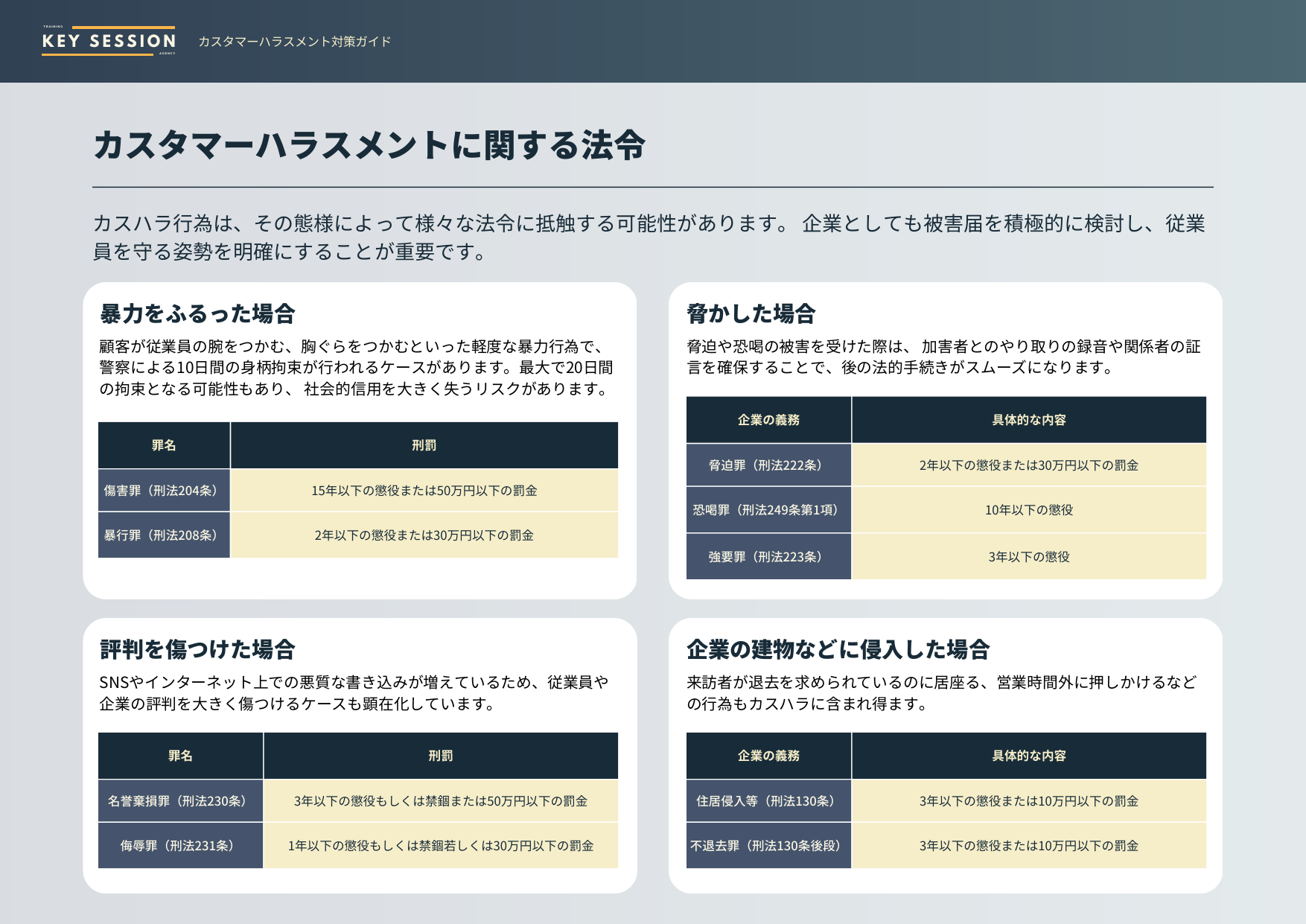The height and width of the screenshot is (924, 1306).
Task: Select the 暴力をふるった場合 card heading
Action: coord(197,314)
